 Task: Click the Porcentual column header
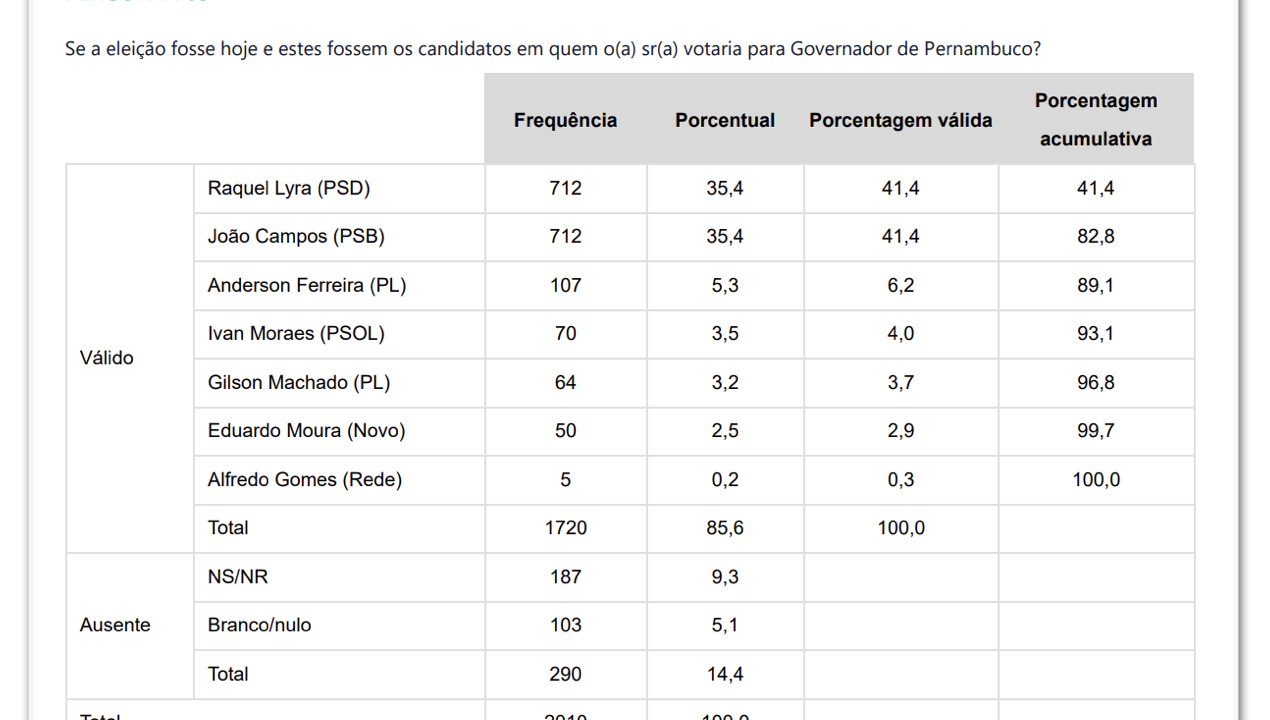click(725, 120)
